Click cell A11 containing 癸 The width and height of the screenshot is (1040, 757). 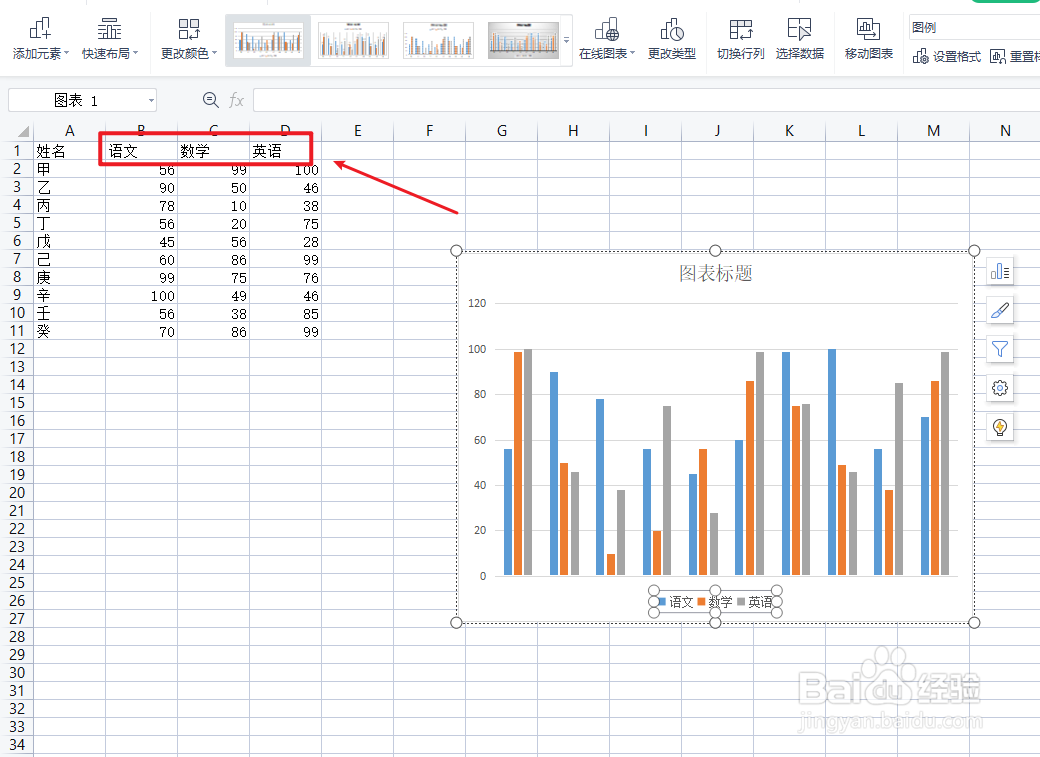(70, 331)
